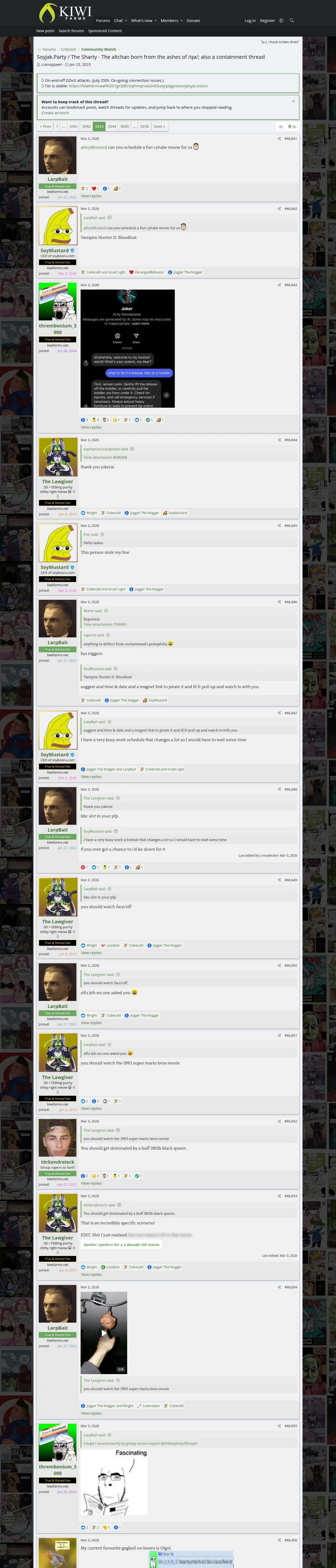
Task: Click the share icon on post #66,850
Action: click(x=279, y=965)
